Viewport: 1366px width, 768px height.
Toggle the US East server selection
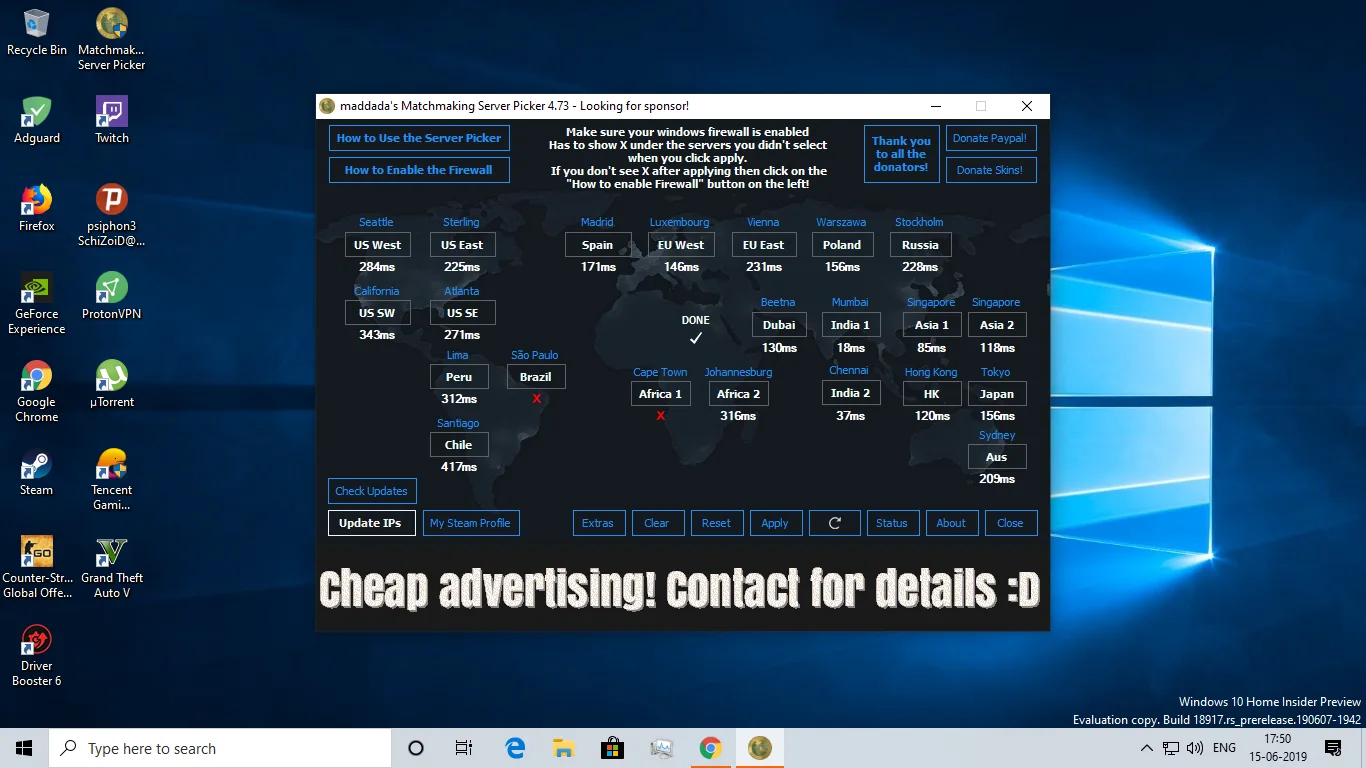[x=462, y=244]
